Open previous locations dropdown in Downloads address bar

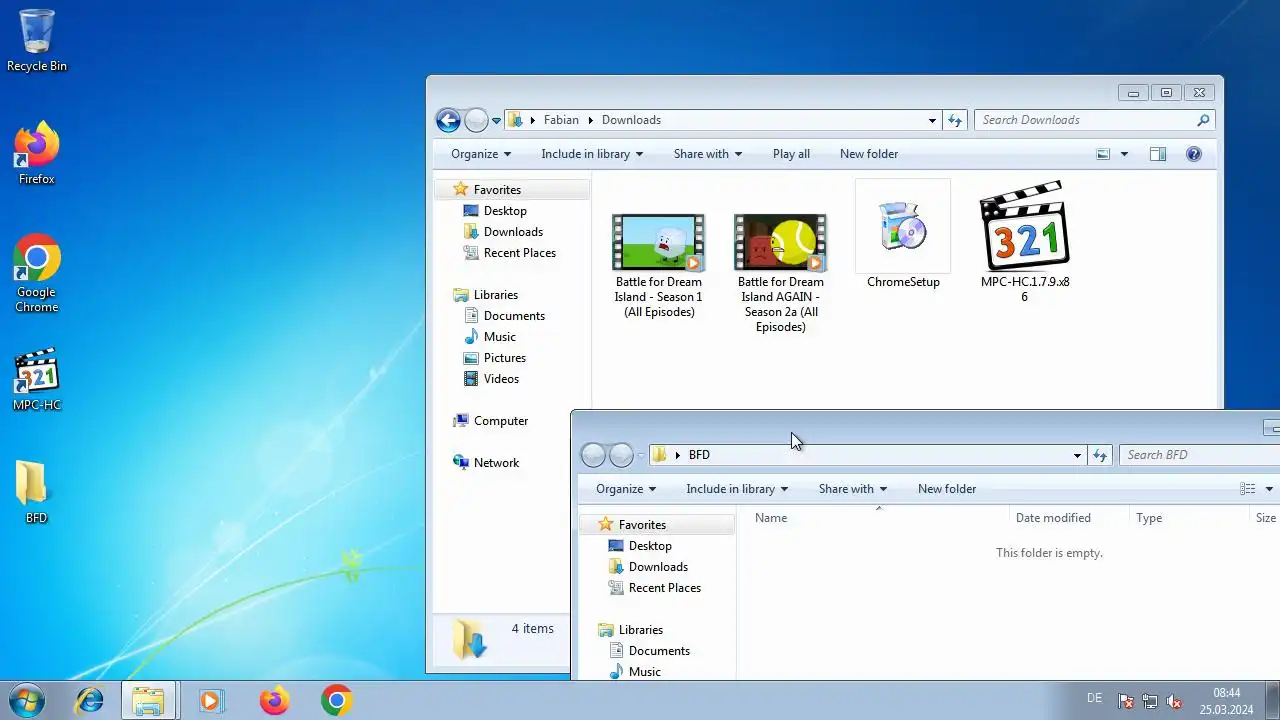pos(932,120)
